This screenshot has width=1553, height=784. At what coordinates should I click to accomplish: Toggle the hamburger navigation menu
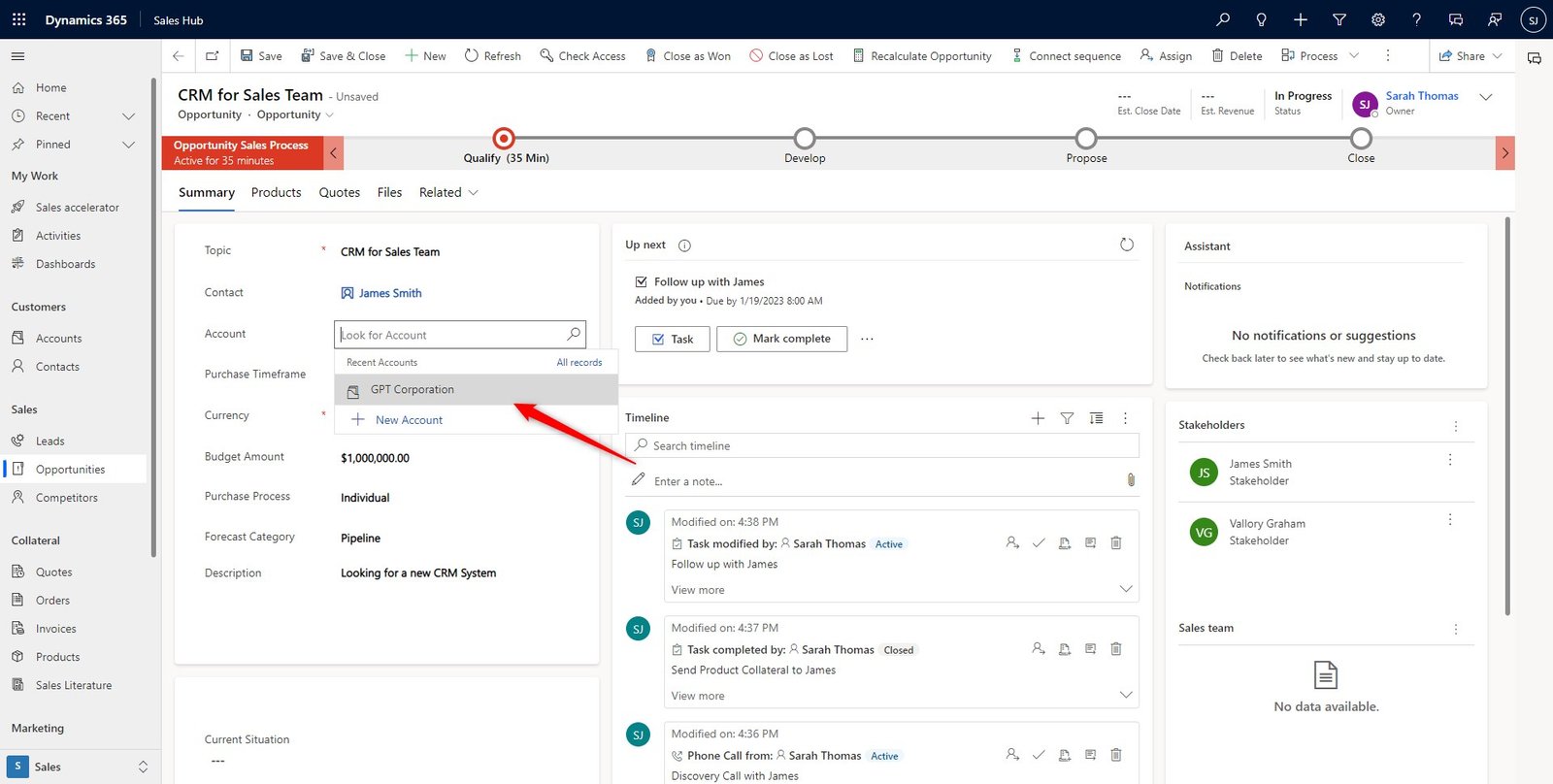point(18,56)
